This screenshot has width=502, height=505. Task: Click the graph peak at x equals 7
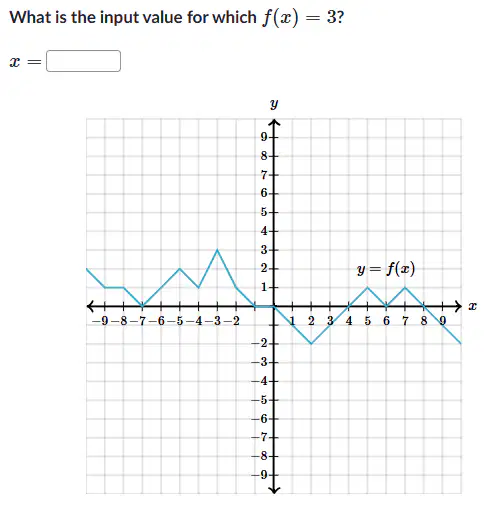pyautogui.click(x=405, y=287)
